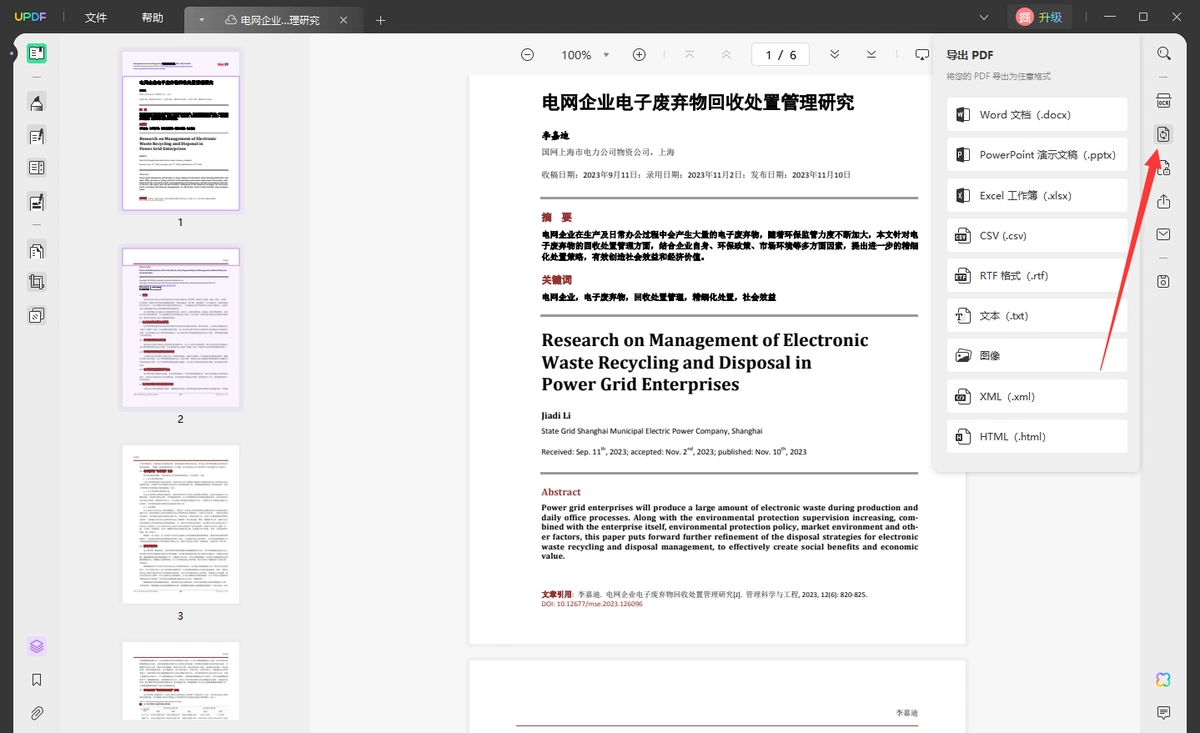Click the red Abstract heading
Image resolution: width=1200 pixels, height=733 pixels.
point(561,492)
